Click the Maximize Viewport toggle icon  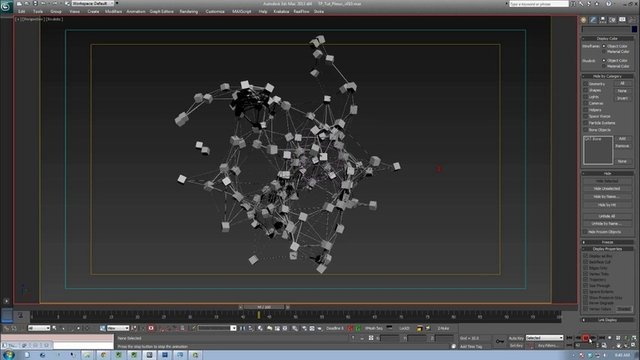click(634, 345)
